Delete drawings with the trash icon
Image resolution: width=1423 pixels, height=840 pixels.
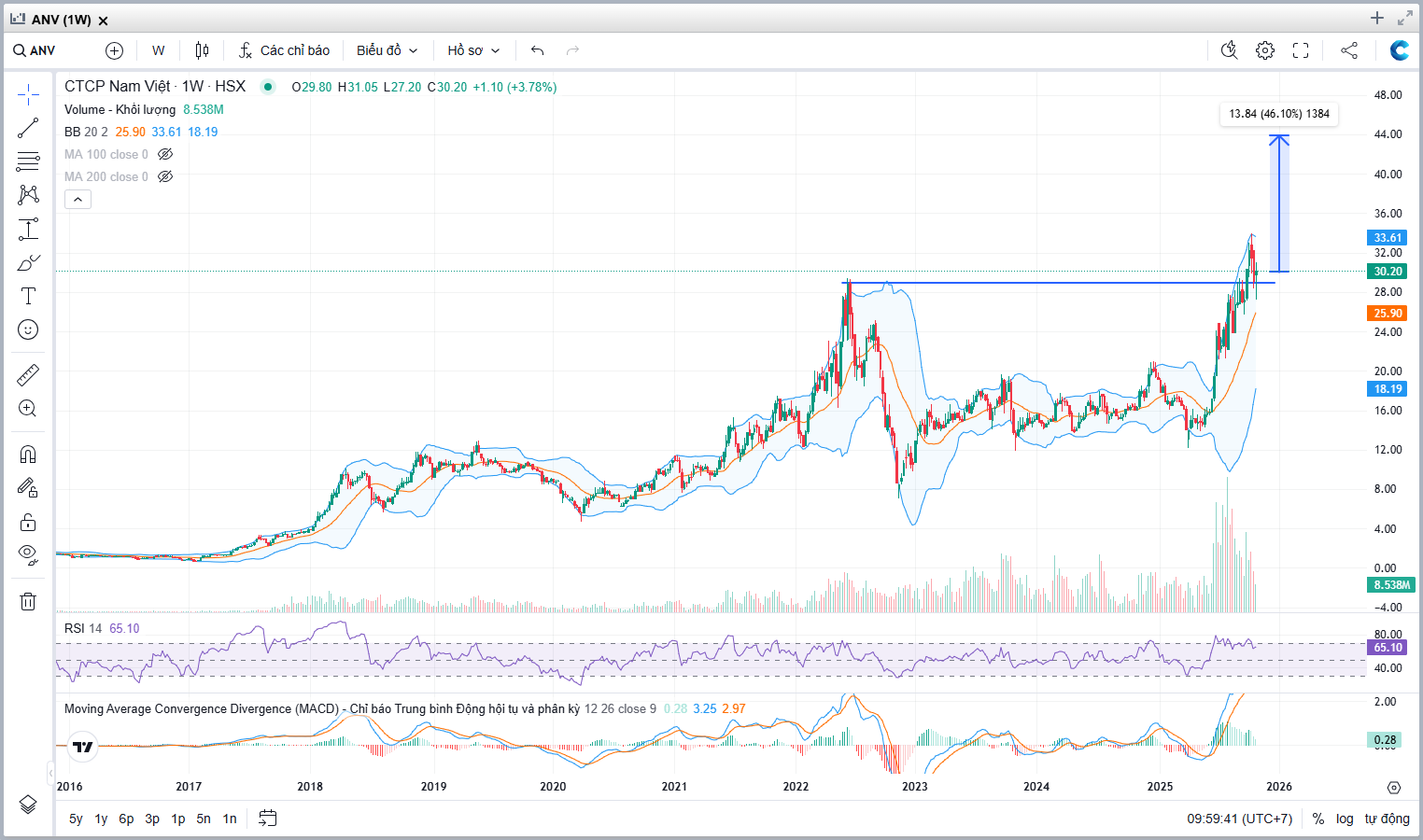(28, 601)
